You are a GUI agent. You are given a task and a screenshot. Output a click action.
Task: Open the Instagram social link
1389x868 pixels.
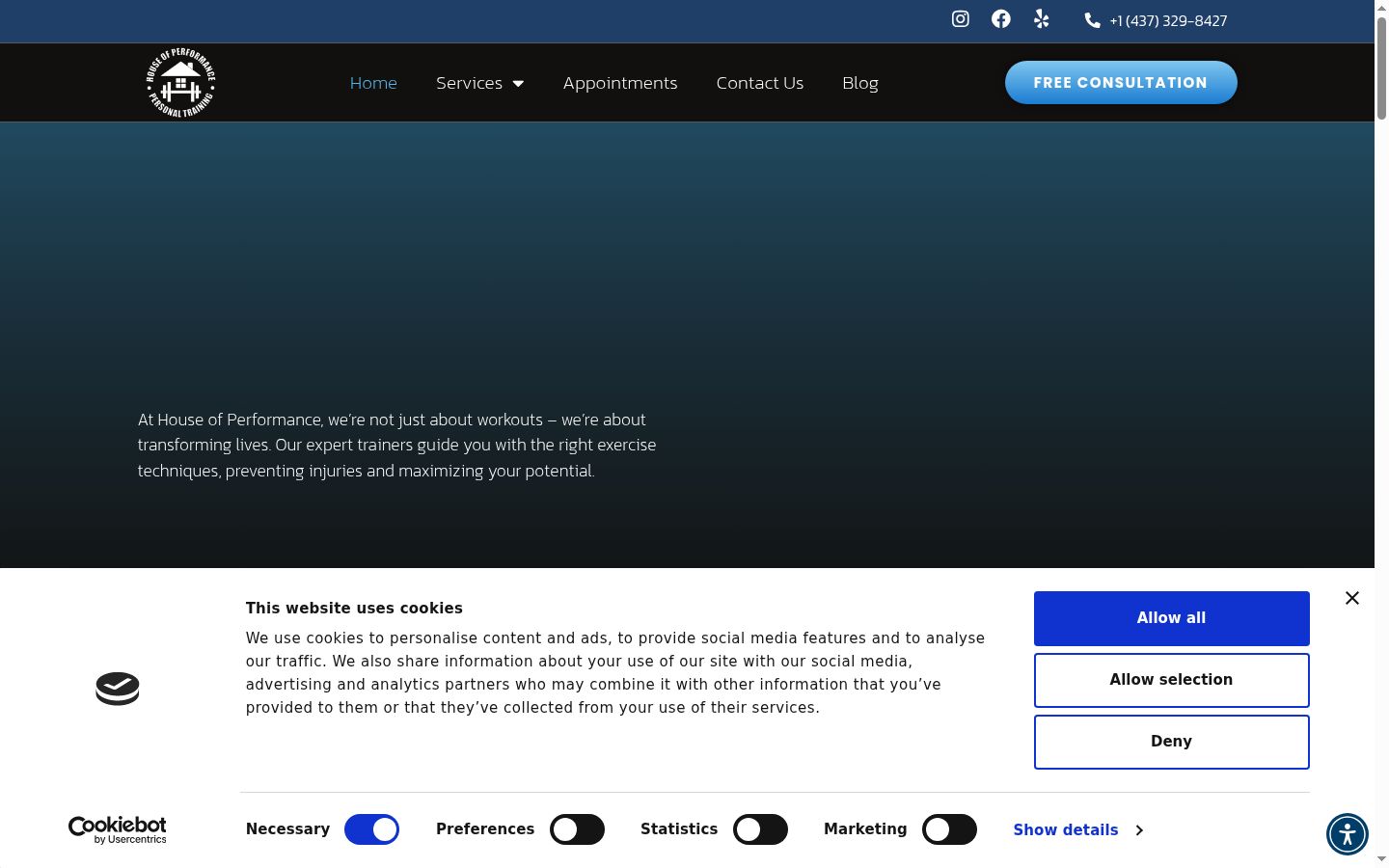[960, 19]
